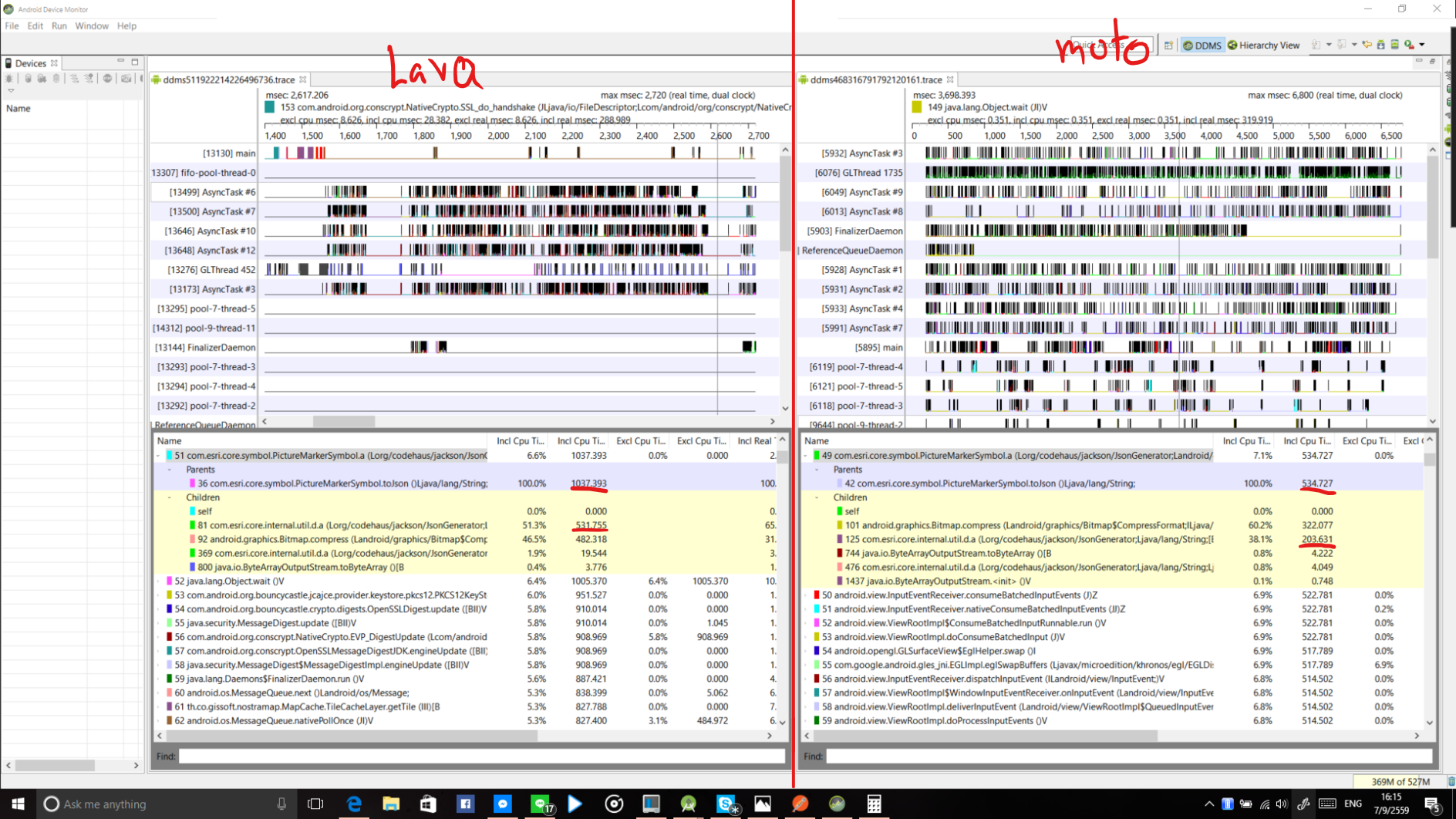Collapse method 51 PictureMarkerSymbol.a row in left trace

159,456
